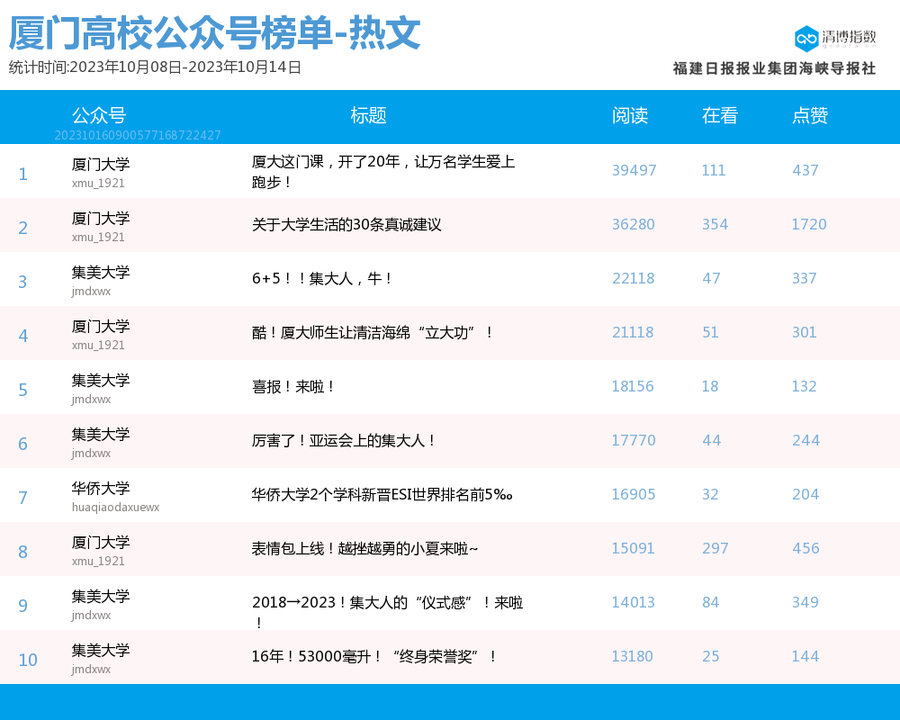This screenshot has height=720, width=900.
Task: Open article 华侨大学2个学科新晋ESI世界排名
Action: pos(382,494)
